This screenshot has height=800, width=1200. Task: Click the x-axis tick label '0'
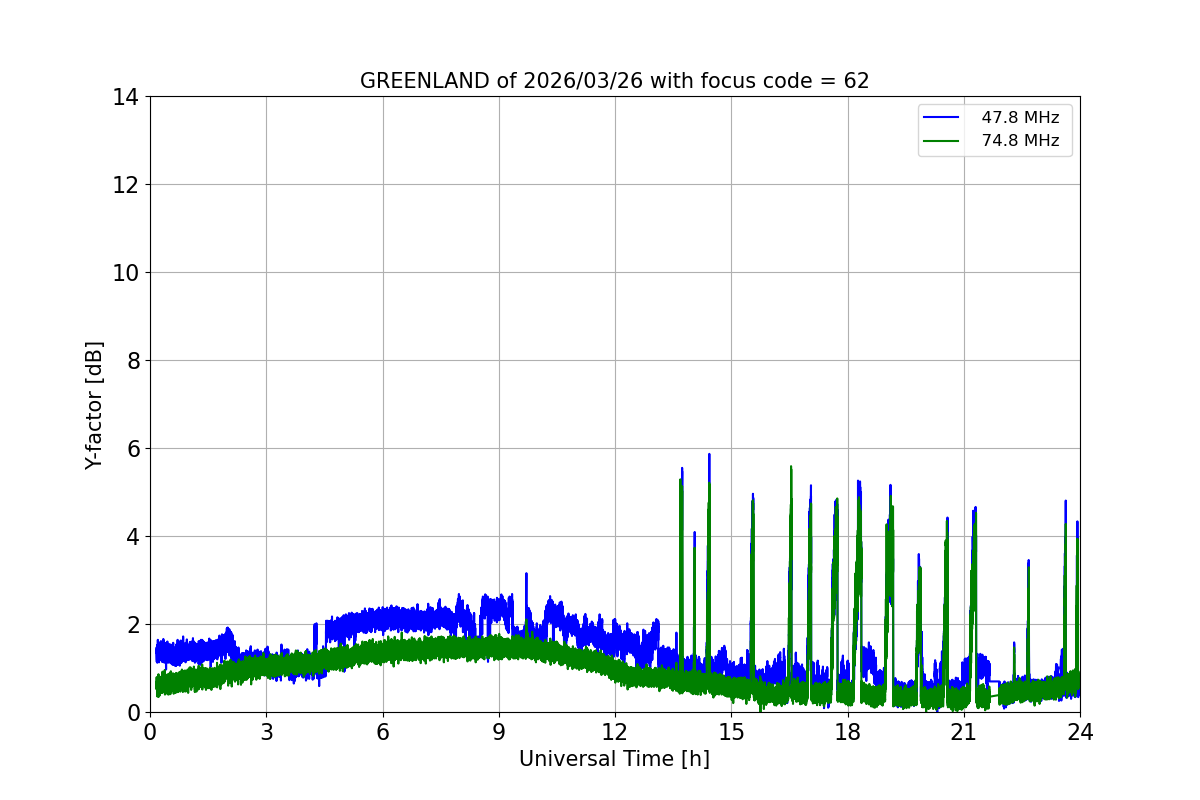click(150, 732)
